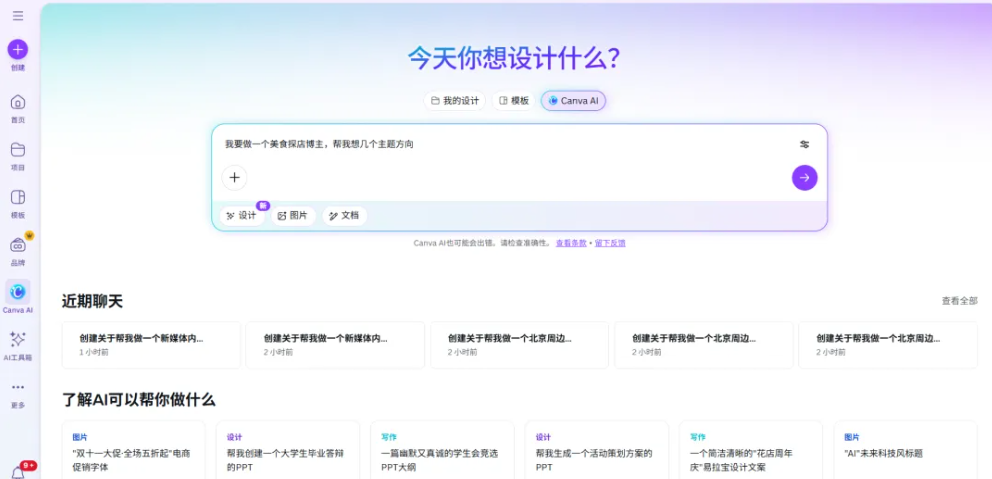Click the plus attachment button in prompt box

[234, 178]
